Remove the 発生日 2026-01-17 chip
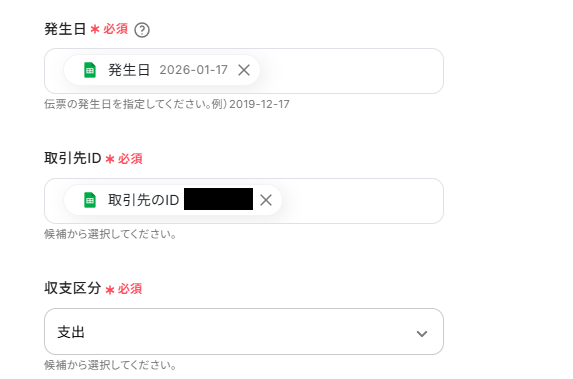This screenshot has height=379, width=573. [244, 70]
